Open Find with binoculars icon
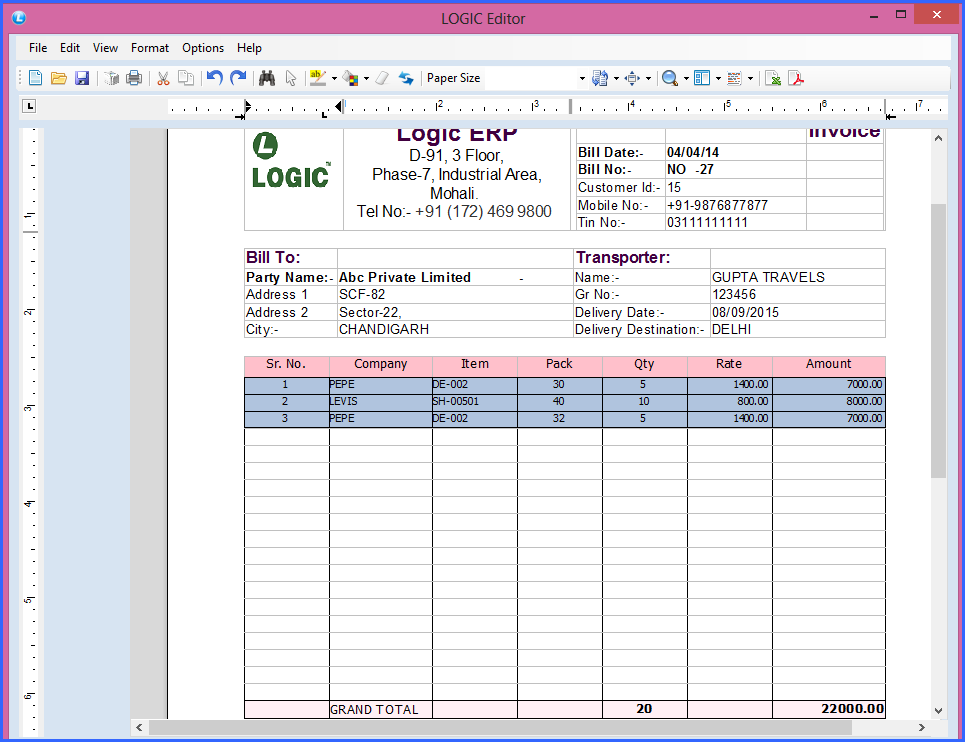Viewport: 965px width, 742px height. [x=266, y=78]
